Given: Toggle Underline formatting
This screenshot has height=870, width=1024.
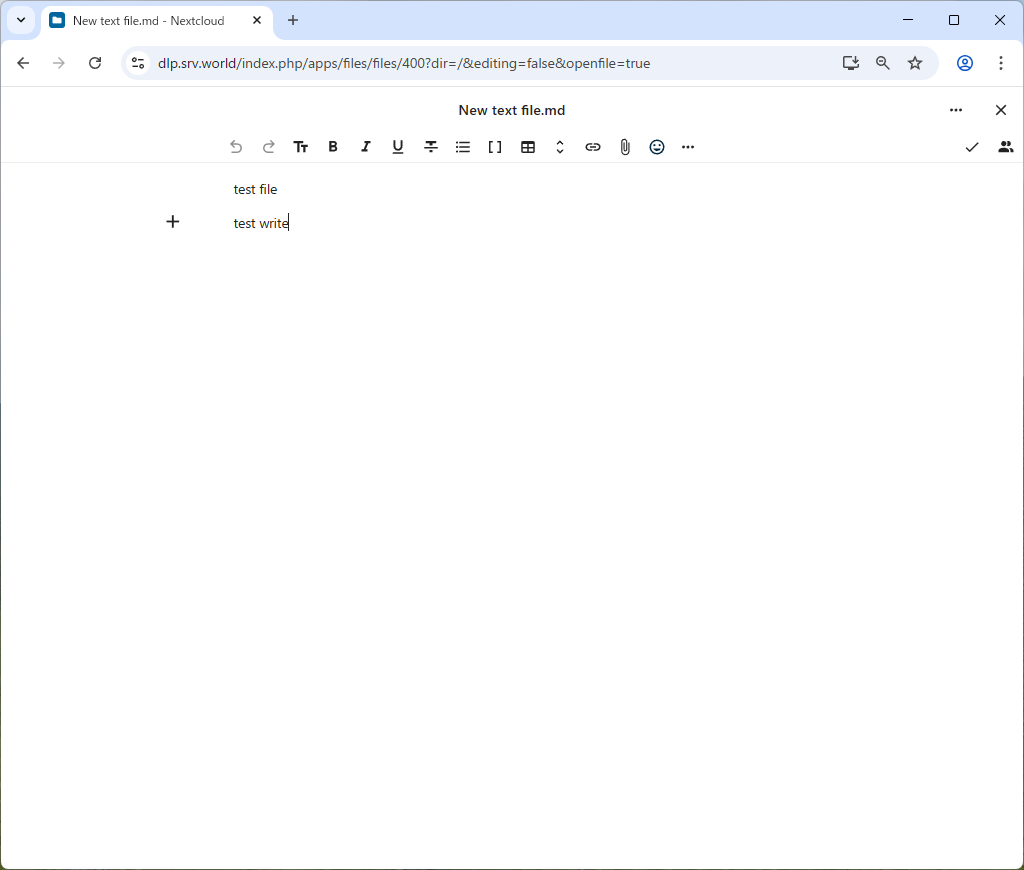Looking at the screenshot, I should (x=398, y=147).
